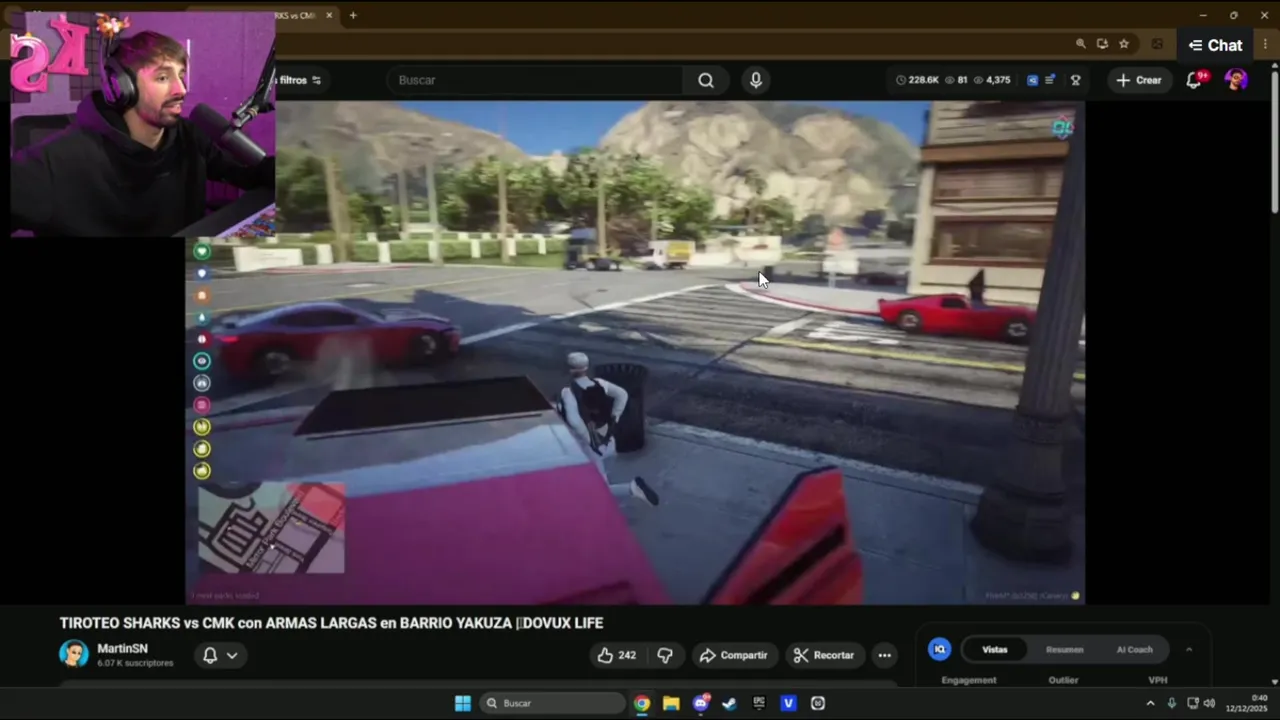Click the network tray icon
Viewport: 1280px width, 720px height.
point(1192,703)
